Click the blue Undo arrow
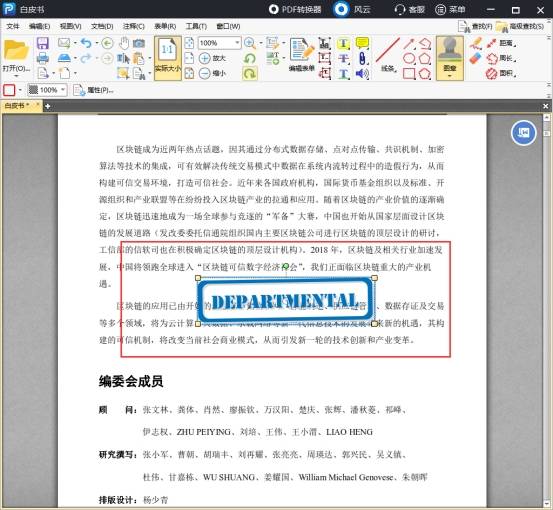 pos(86,43)
